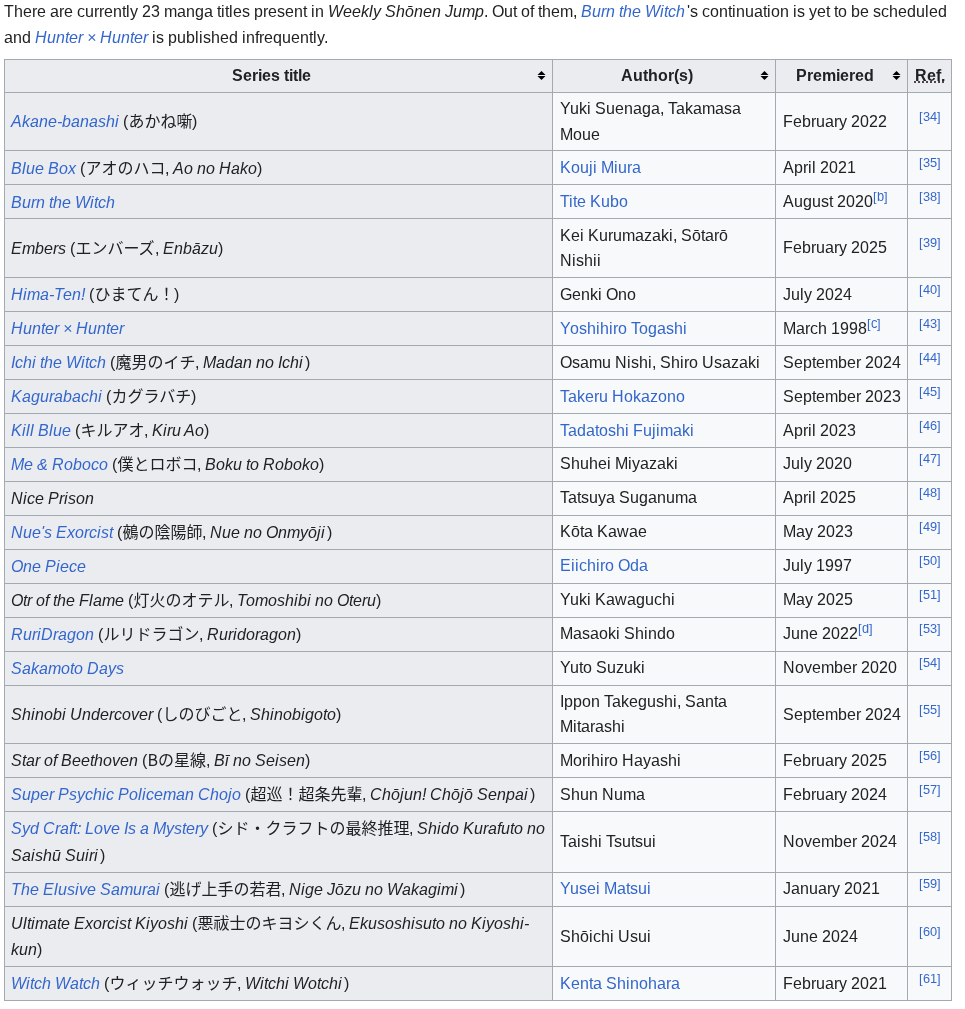Open reference [38] for Burn the Witch

point(930,198)
